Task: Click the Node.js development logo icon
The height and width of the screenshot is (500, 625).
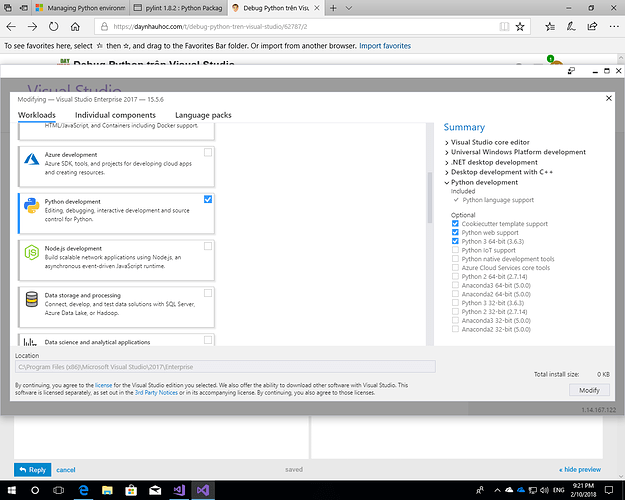Action: [31, 252]
